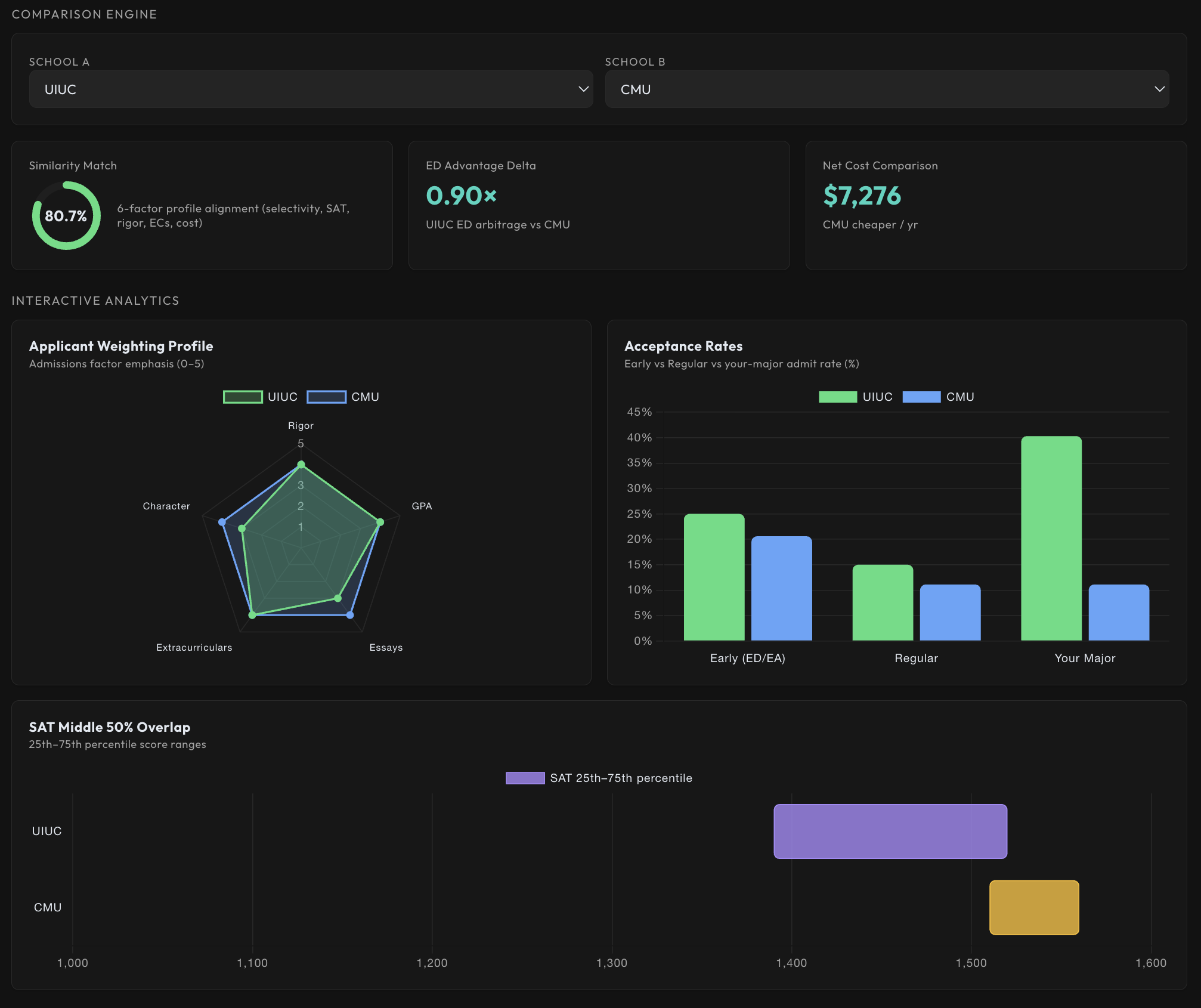This screenshot has height=1008, width=1201.
Task: Open the School B dropdown showing CMU
Action: [x=887, y=89]
